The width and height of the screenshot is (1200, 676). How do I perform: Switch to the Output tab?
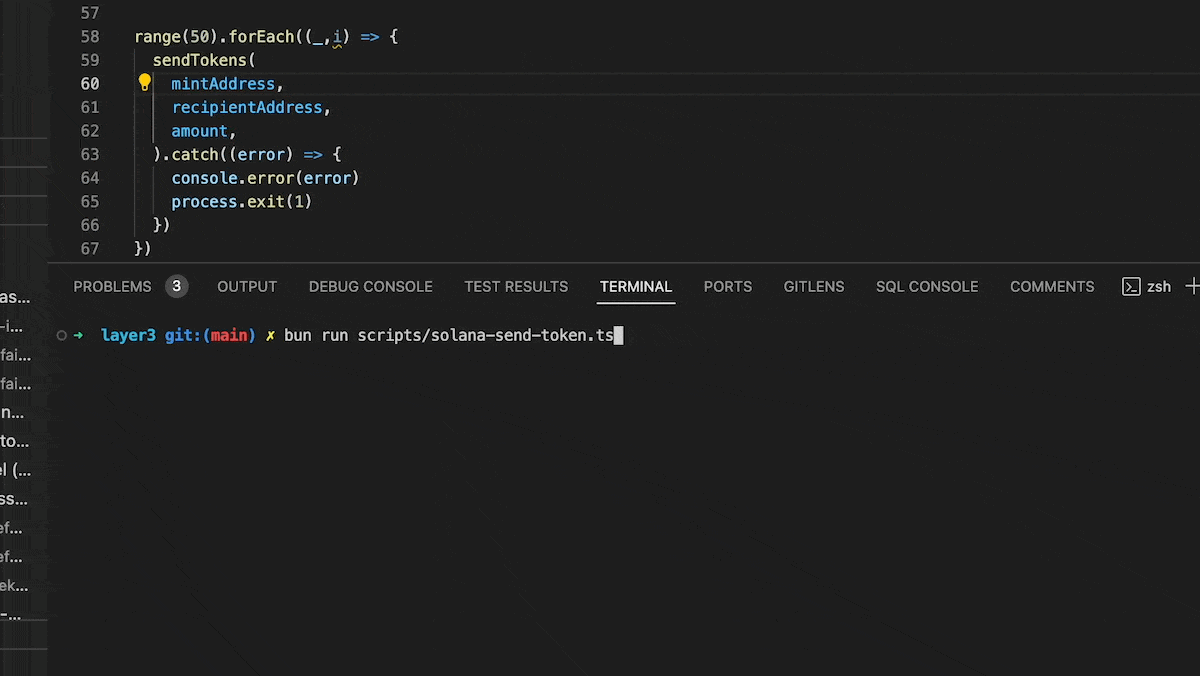coord(247,286)
